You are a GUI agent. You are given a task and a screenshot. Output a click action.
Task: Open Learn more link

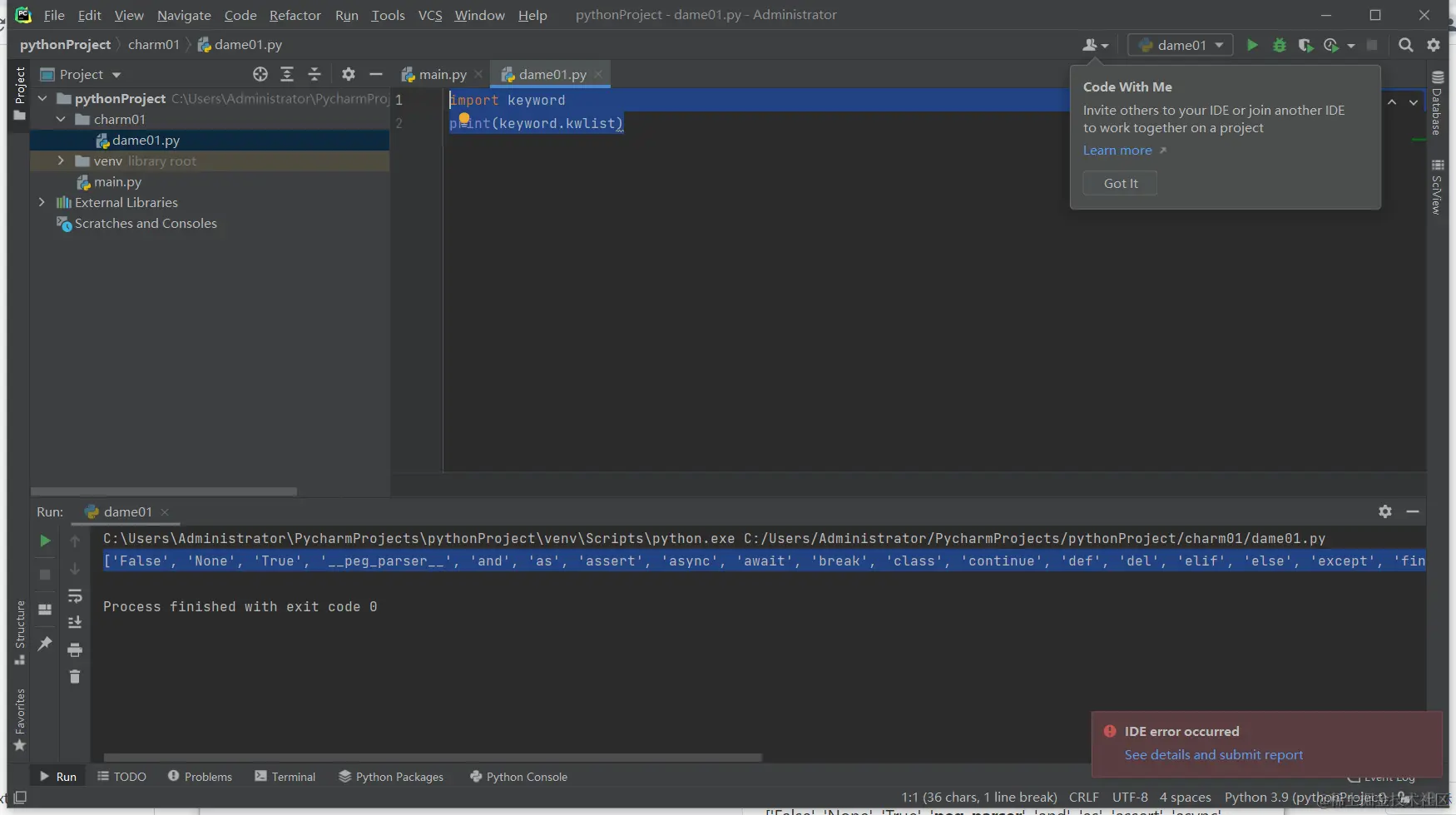[1117, 151]
